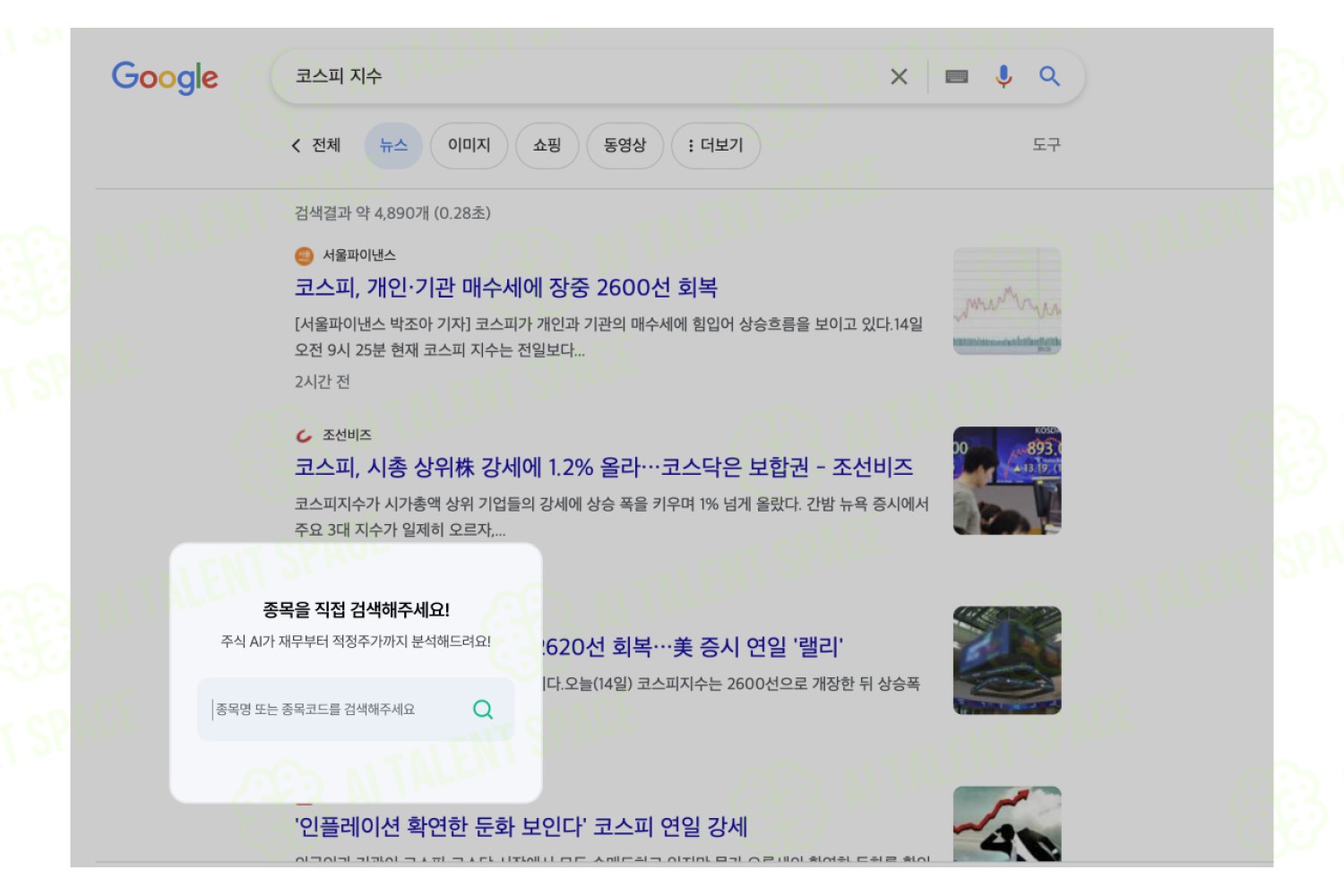The image size is (1344, 896).
Task: Switch to the 쇼핑 tab
Action: (547, 145)
